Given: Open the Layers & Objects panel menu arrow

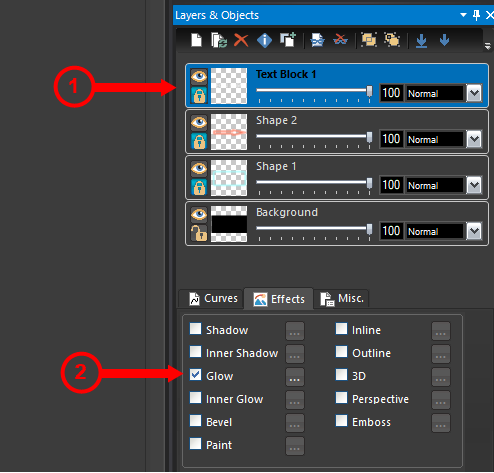Looking at the screenshot, I should (463, 15).
